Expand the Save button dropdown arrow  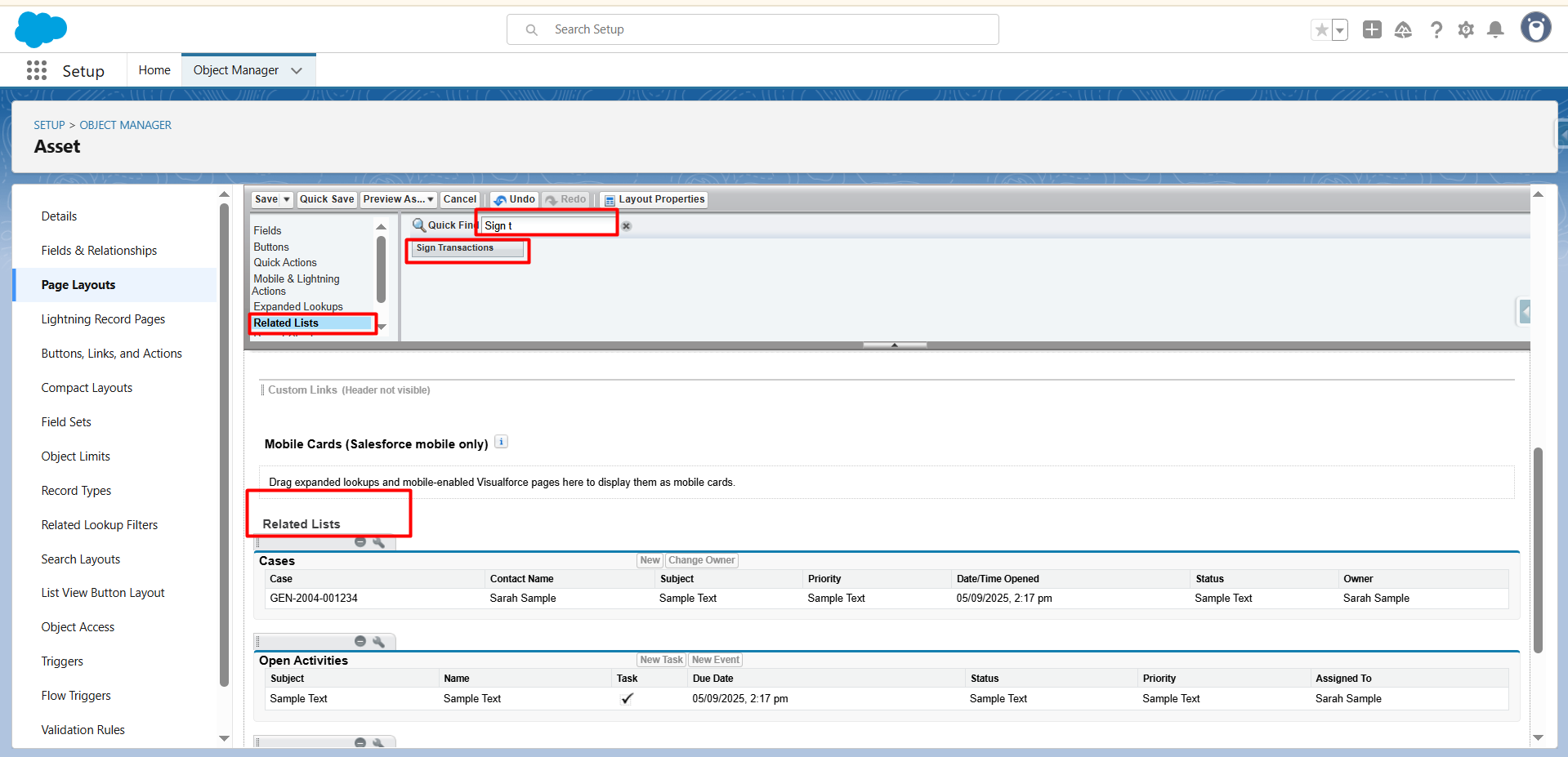click(x=287, y=199)
